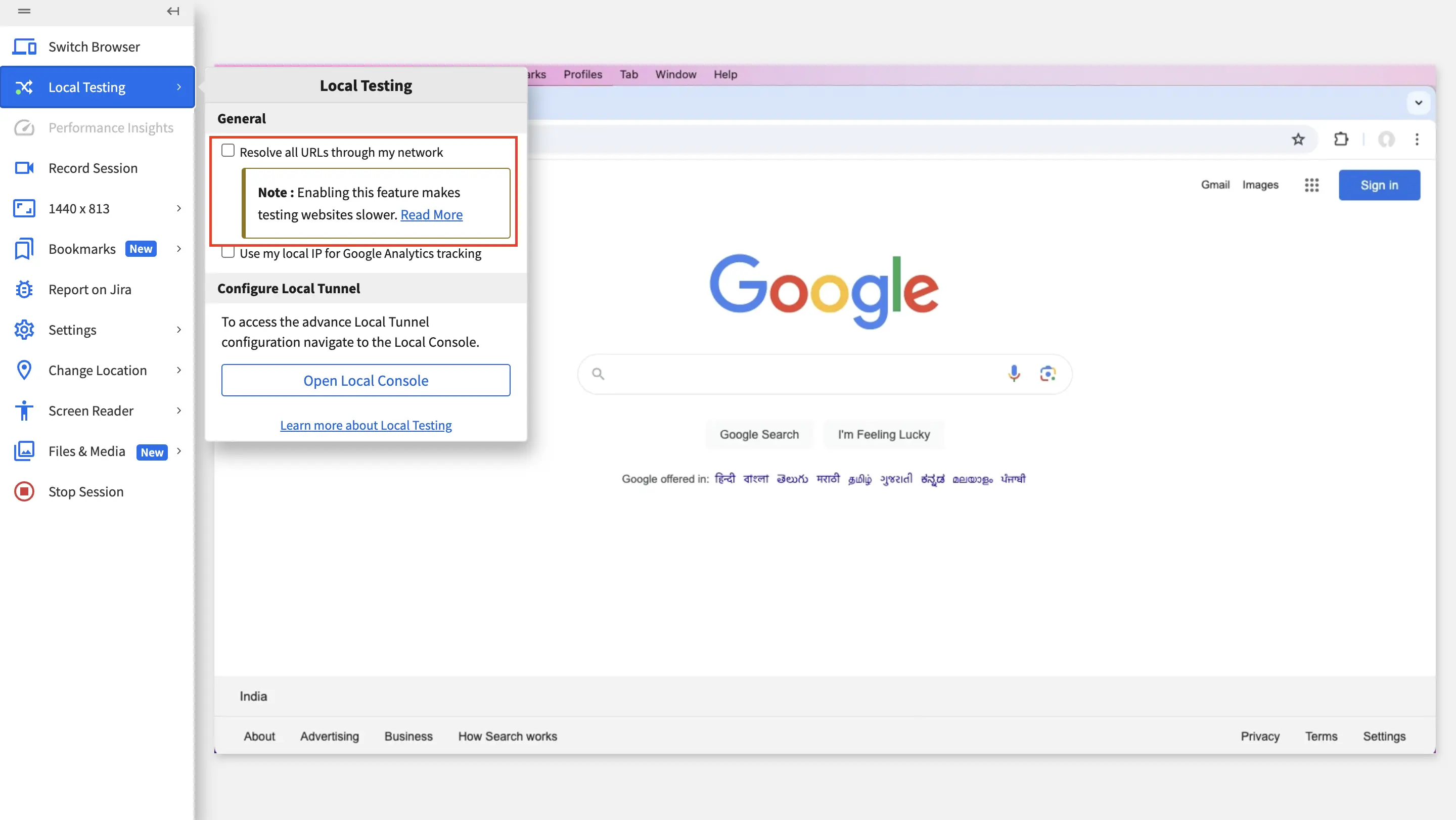Click the Open Local Console button
This screenshot has width=1456, height=820.
pyautogui.click(x=366, y=380)
